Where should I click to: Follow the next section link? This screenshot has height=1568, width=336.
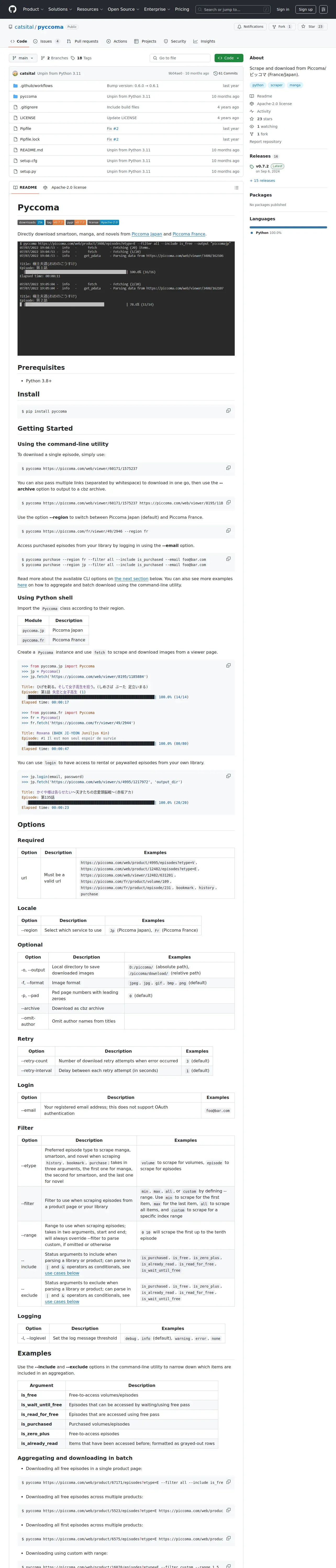point(131,579)
